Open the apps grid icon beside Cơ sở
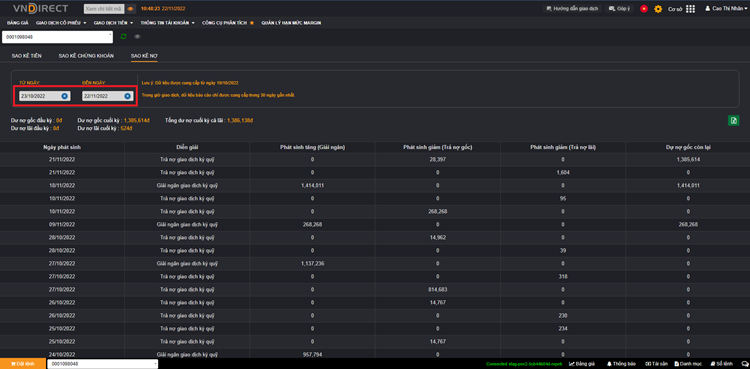The width and height of the screenshot is (750, 369). pyautogui.click(x=690, y=9)
